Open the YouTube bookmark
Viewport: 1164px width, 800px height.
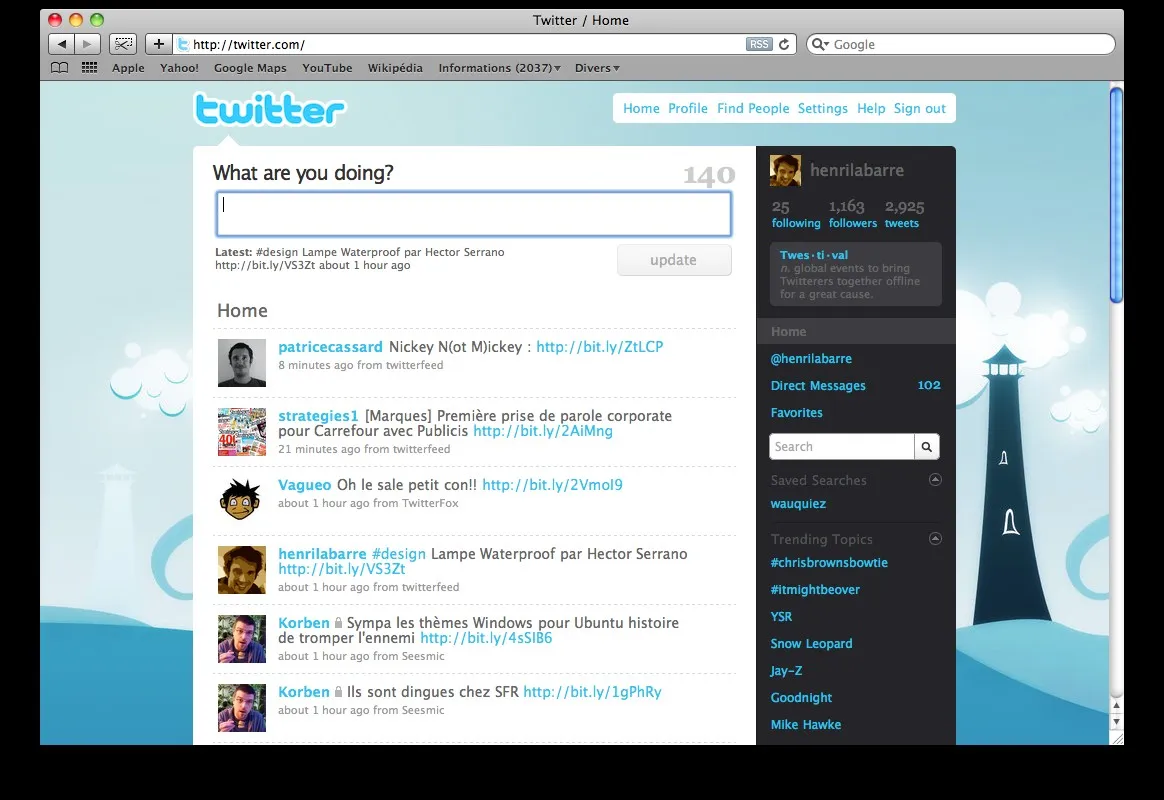click(x=327, y=68)
